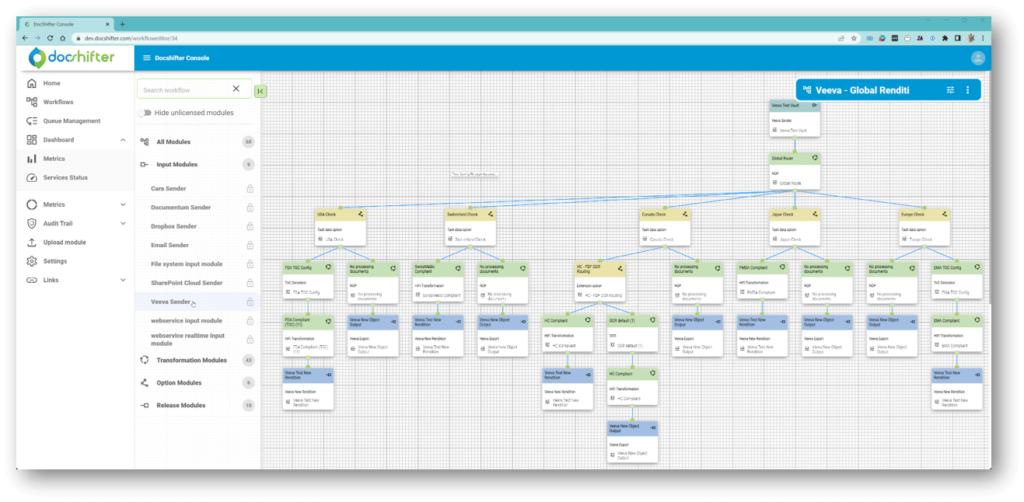1024x502 pixels.
Task: Bookmark the page with star icon
Action: click(x=854, y=39)
